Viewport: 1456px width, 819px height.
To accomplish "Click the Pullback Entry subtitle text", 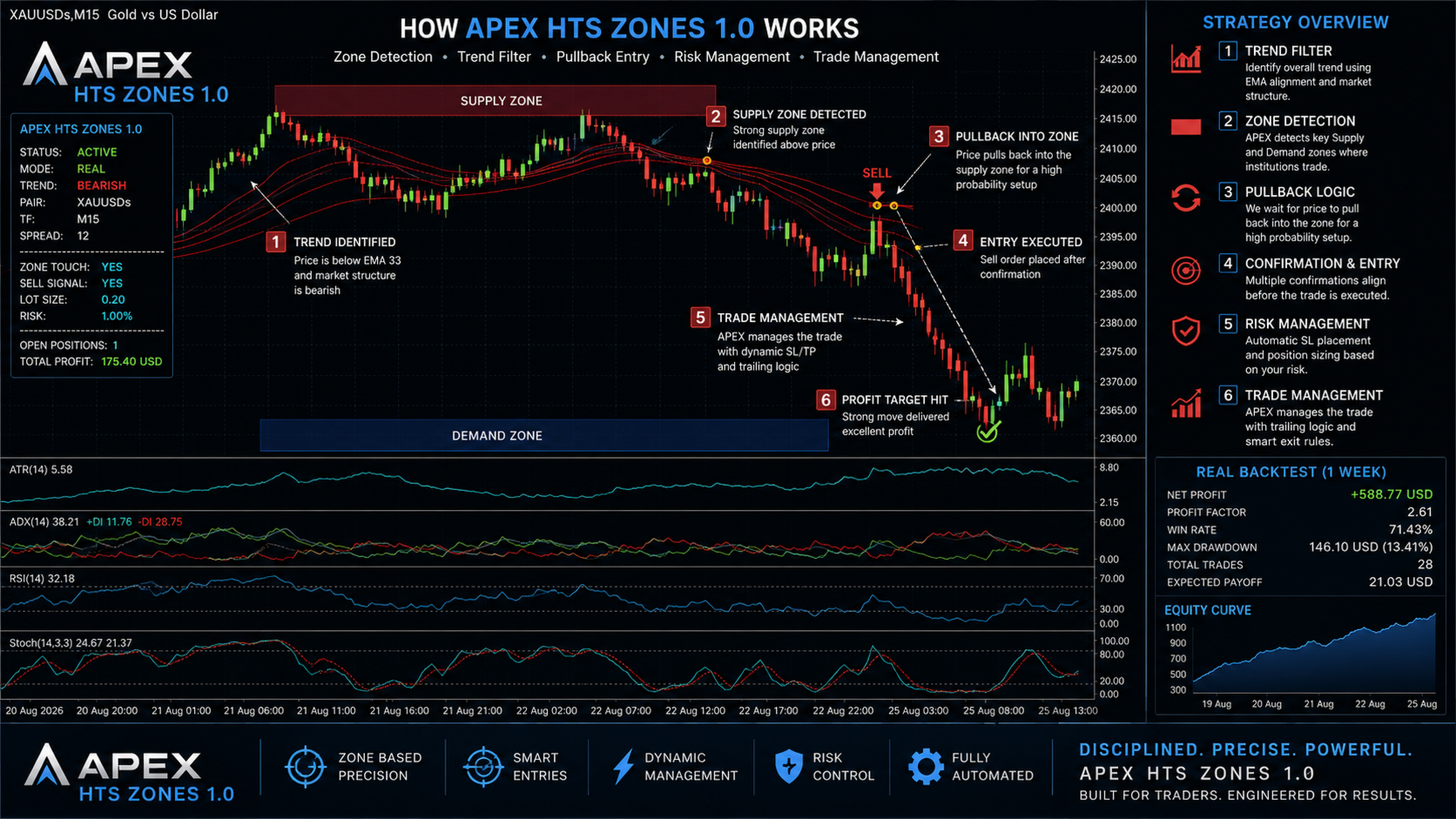I will [603, 57].
